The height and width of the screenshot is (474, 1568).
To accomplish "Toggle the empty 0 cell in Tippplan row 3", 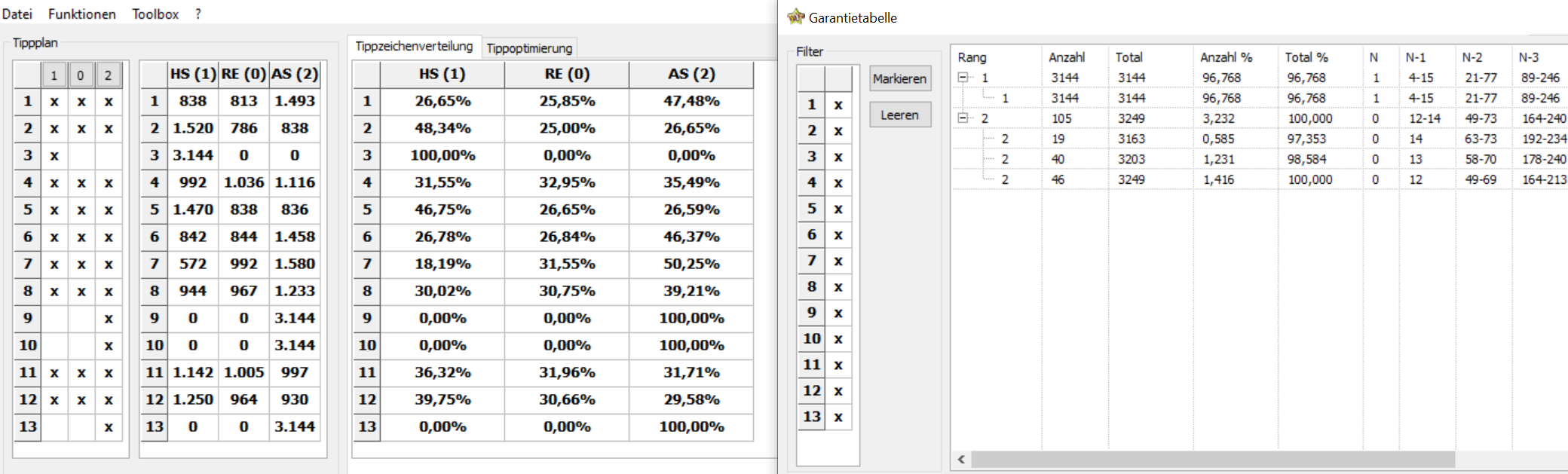I will coord(81,156).
